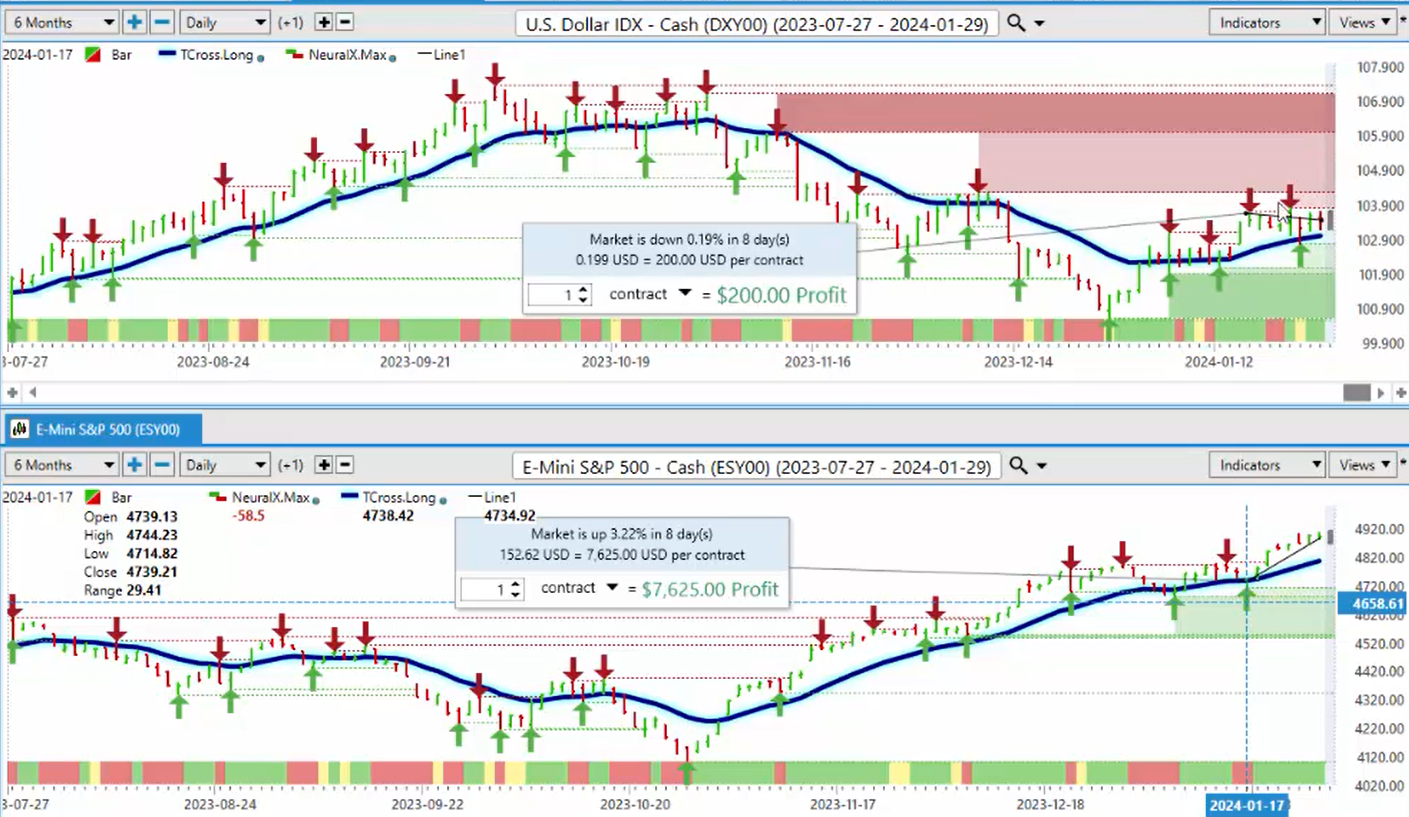The width and height of the screenshot is (1409, 817).
Task: Select the E-Mini S&P 500 (ESY00) tab
Action: [103, 430]
